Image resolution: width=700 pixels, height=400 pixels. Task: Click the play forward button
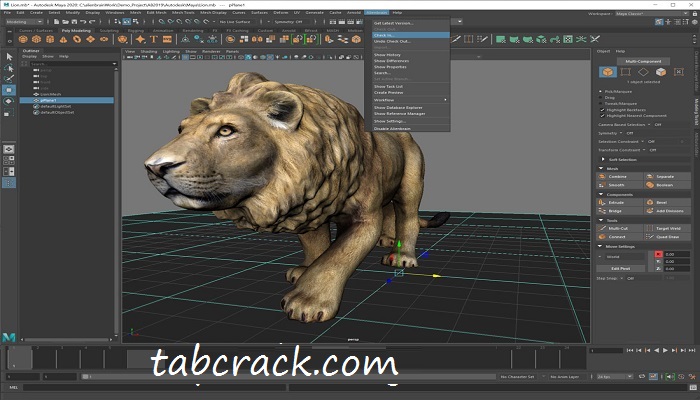click(665, 350)
